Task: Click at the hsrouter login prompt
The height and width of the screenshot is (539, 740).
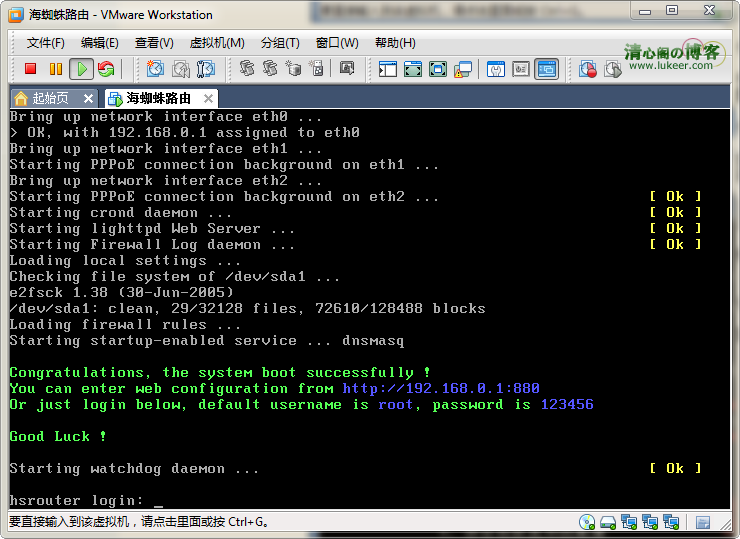Action: [86, 500]
